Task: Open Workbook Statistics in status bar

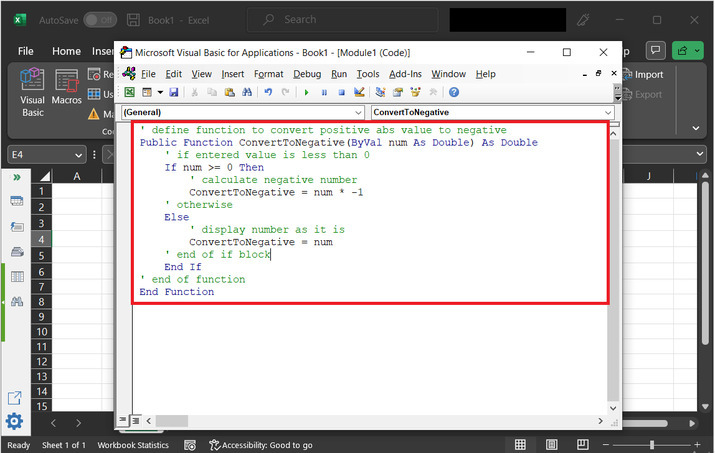Action: tap(133, 445)
